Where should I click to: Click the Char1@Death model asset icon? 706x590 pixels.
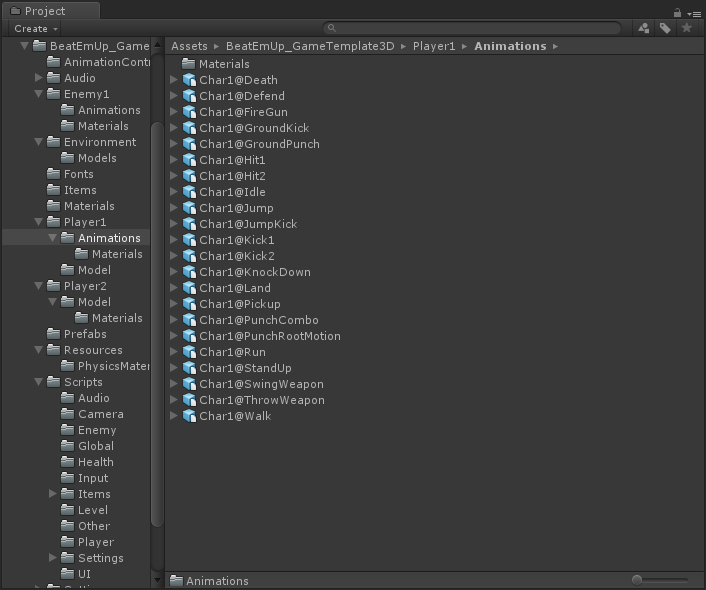pos(189,80)
